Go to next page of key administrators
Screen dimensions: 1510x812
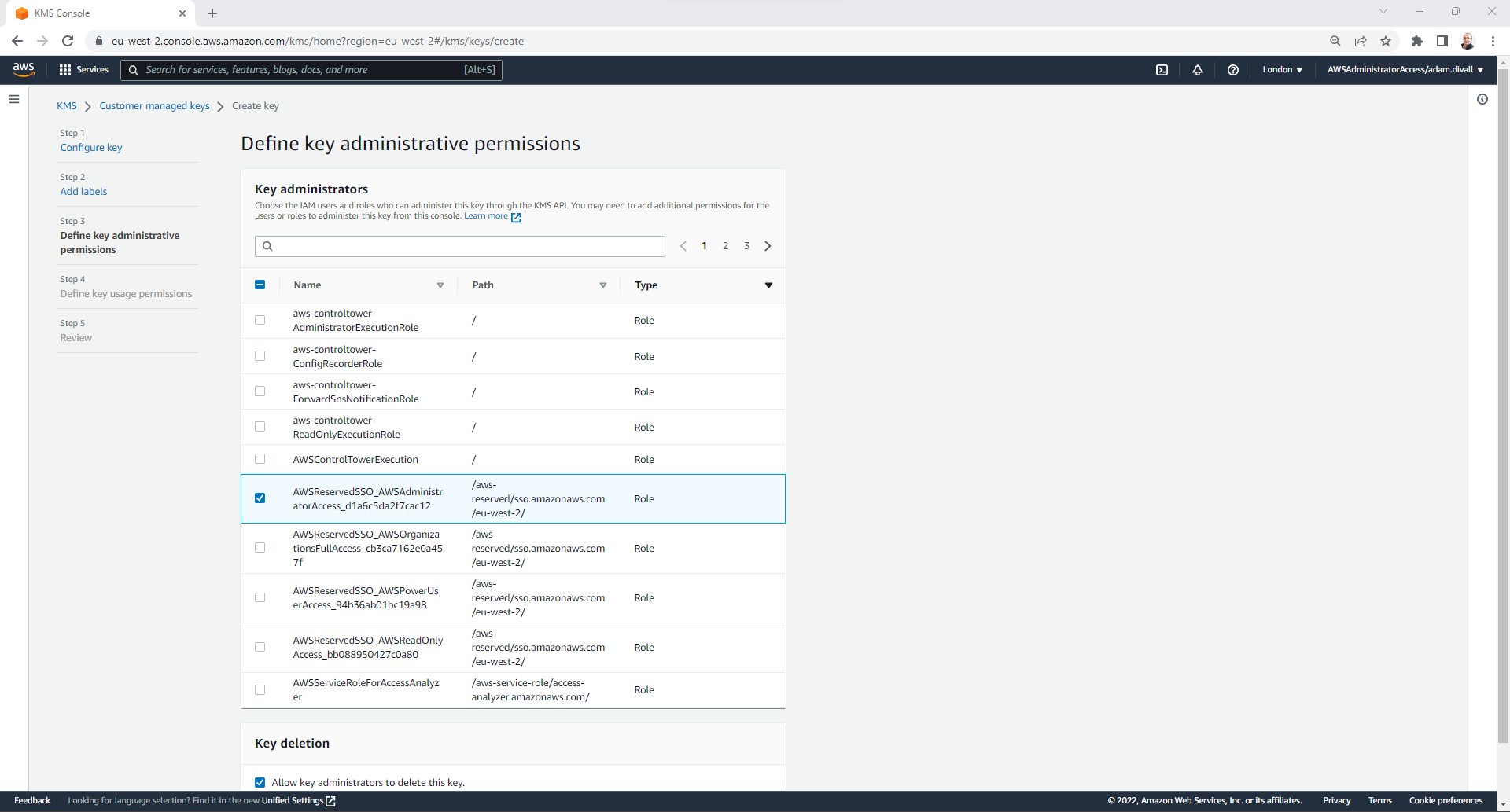[768, 246]
